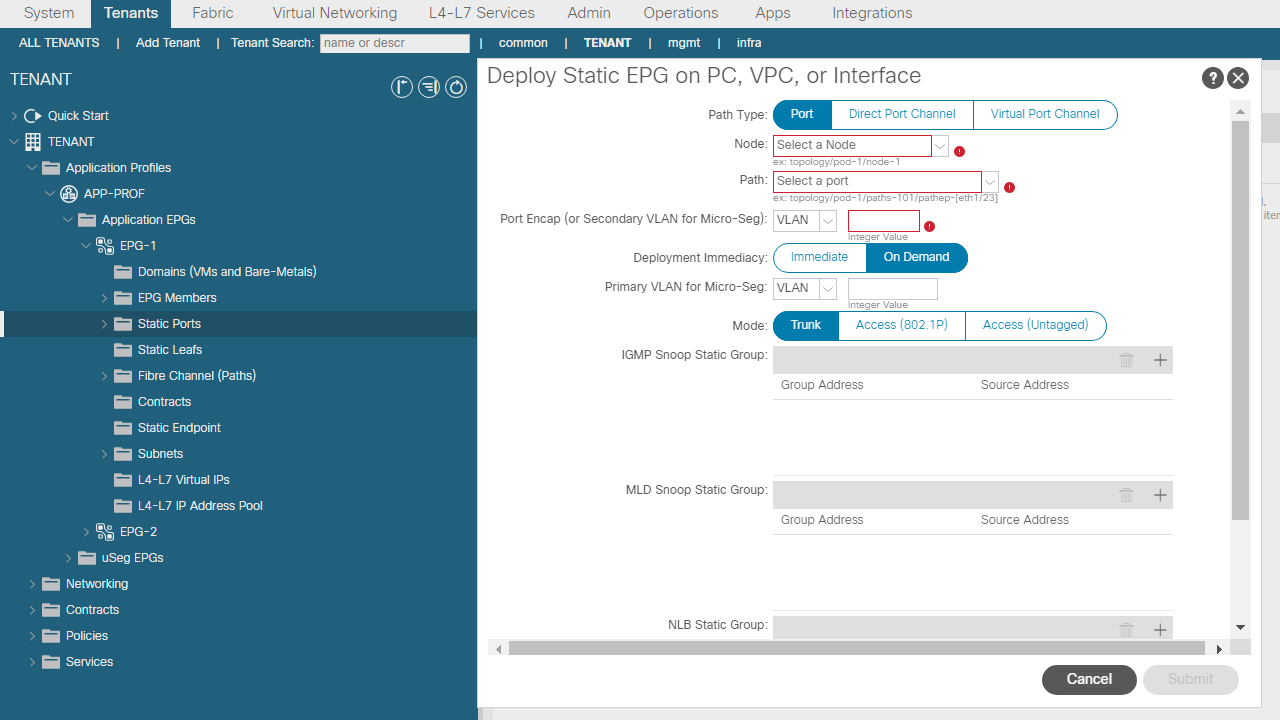Click the Path field error indicator
Image resolution: width=1280 pixels, height=720 pixels.
[1009, 187]
